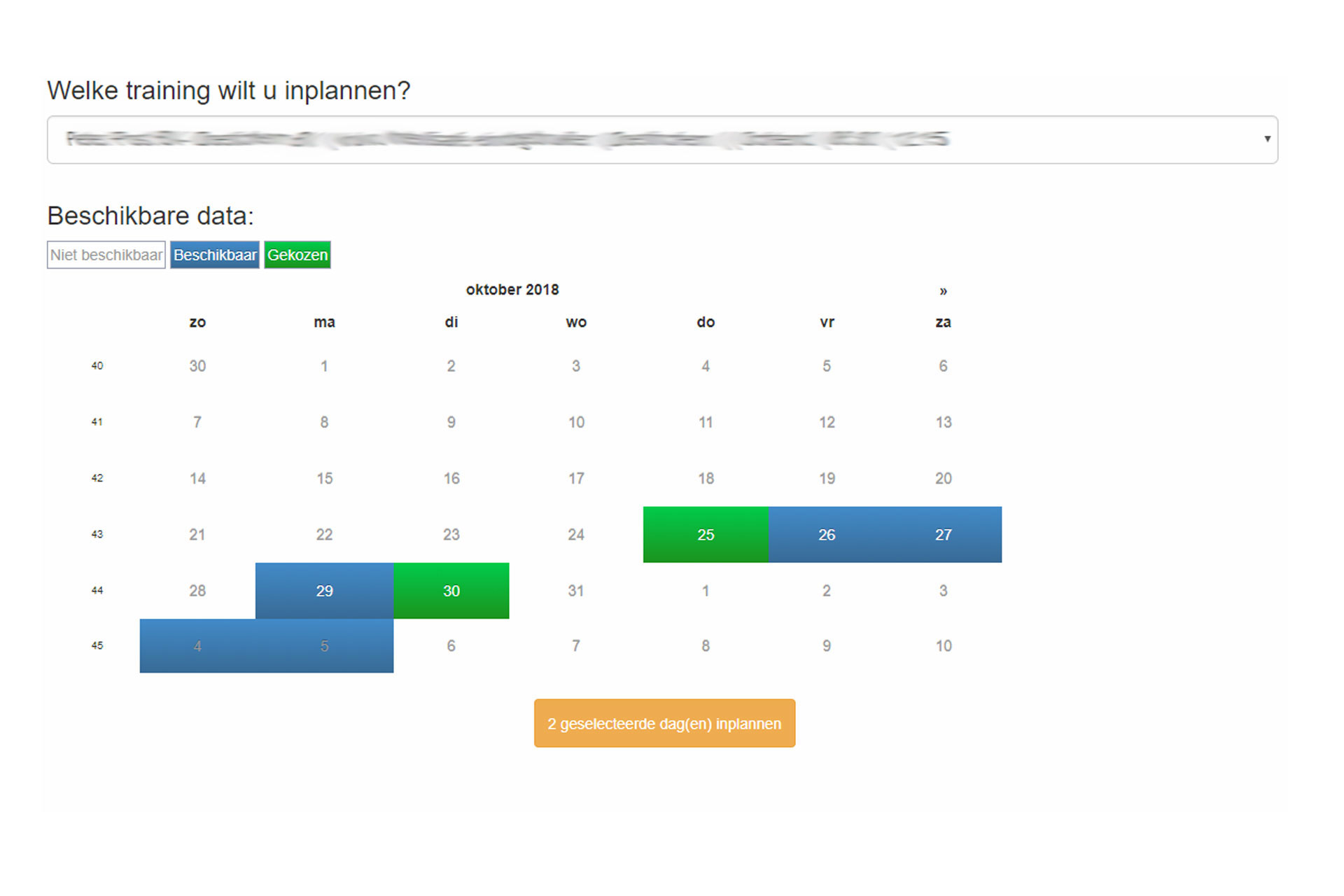Click week number 43
The image size is (1344, 896).
pyautogui.click(x=97, y=534)
